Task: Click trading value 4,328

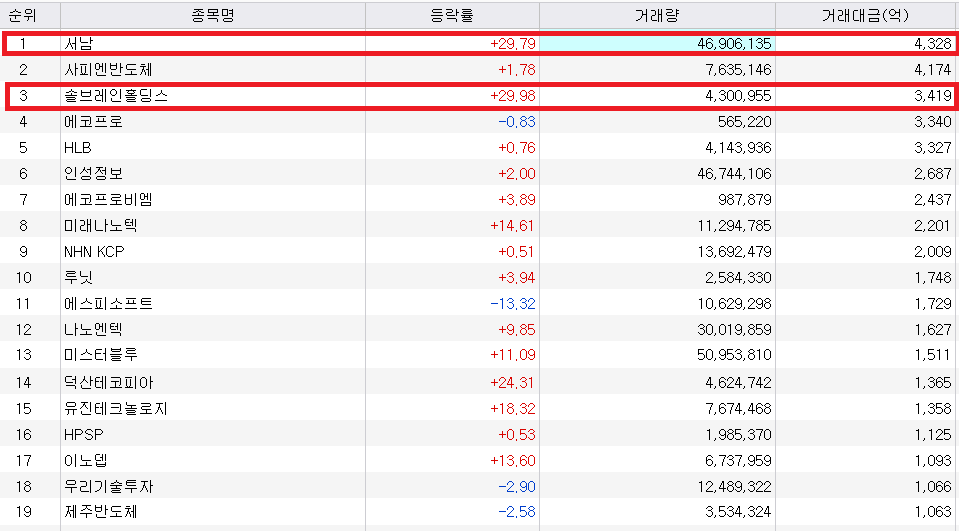Action: point(933,43)
